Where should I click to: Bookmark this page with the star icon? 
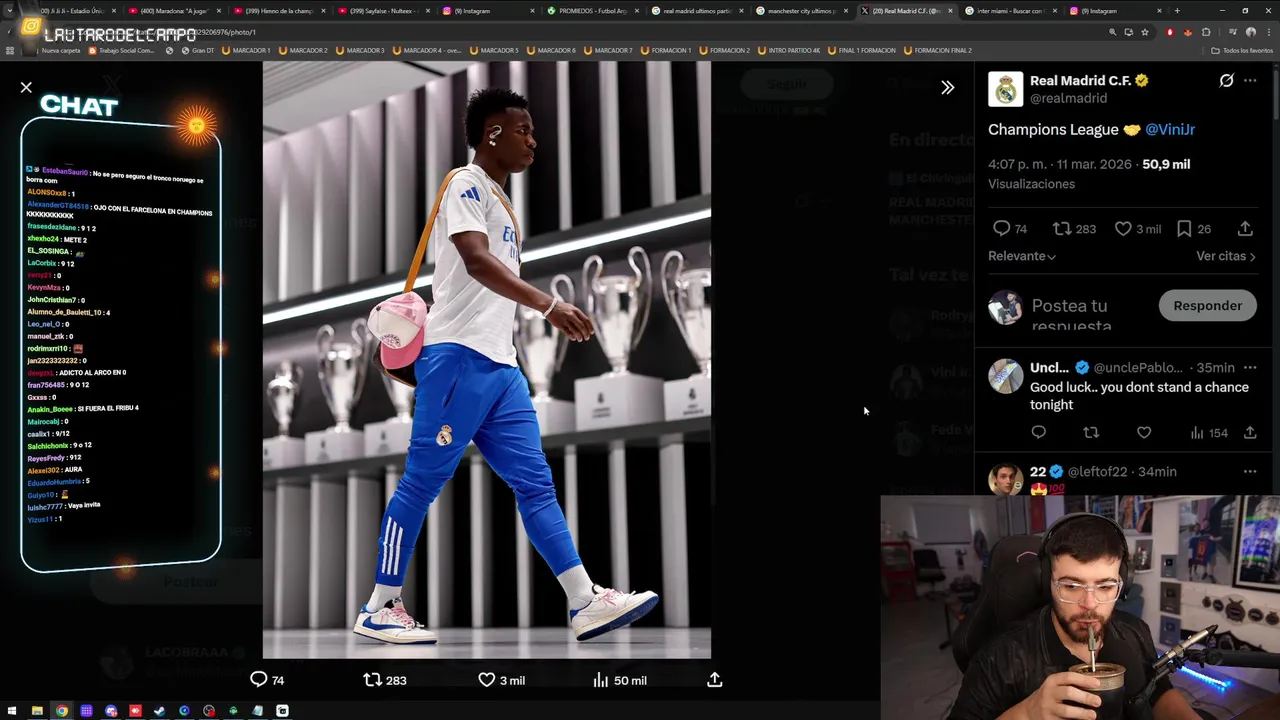(1145, 32)
